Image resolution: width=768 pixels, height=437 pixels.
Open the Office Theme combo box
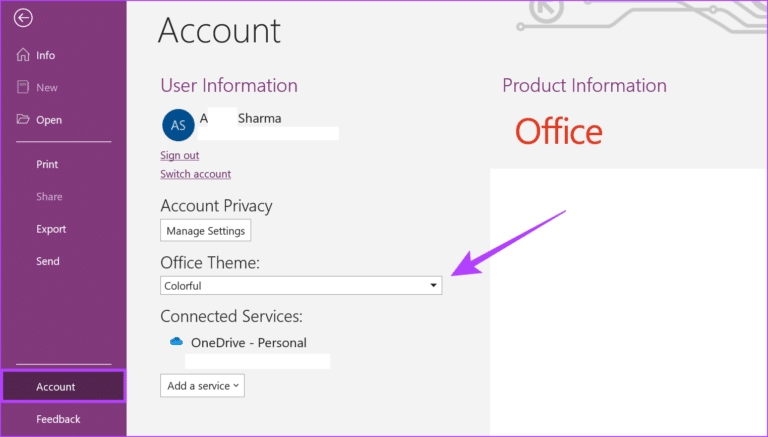301,286
